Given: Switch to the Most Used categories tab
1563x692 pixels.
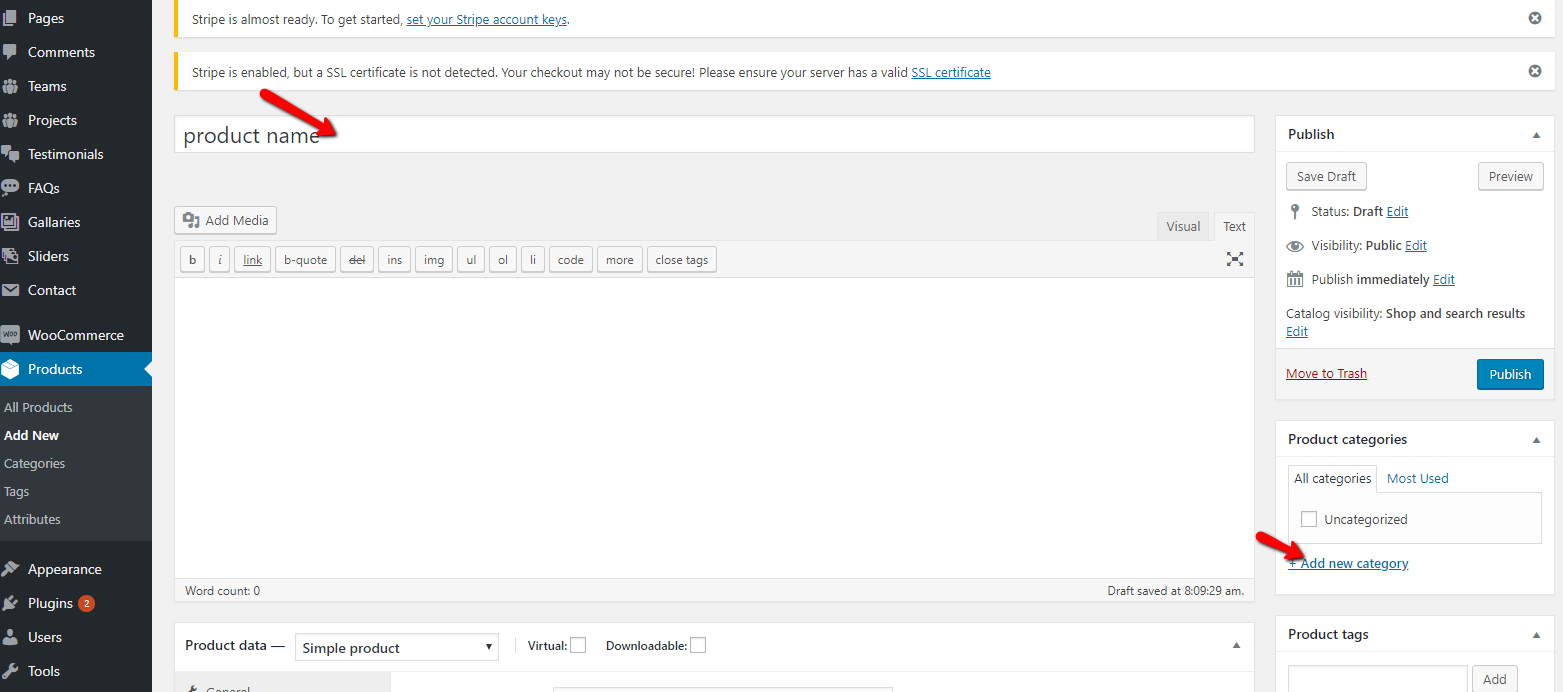Looking at the screenshot, I should (x=1417, y=478).
